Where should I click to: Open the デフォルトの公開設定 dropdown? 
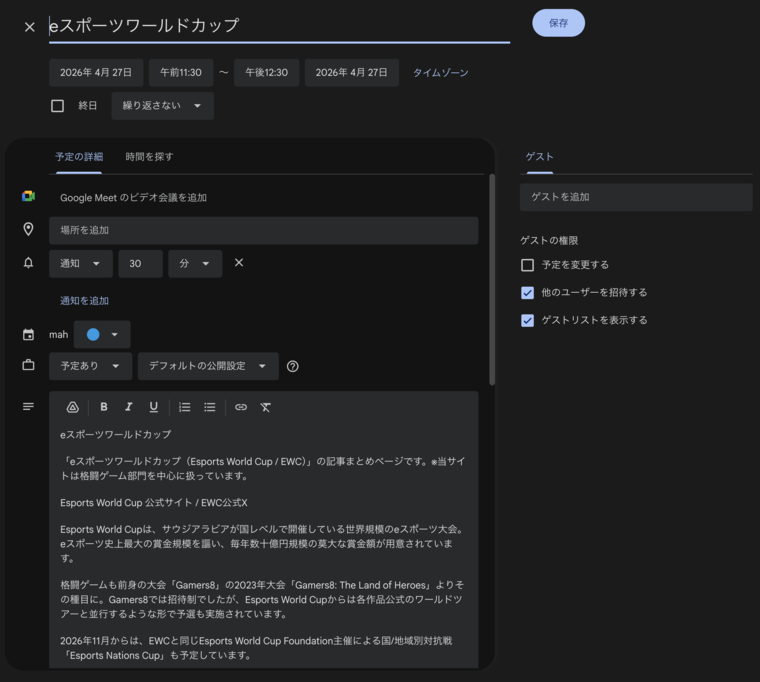(x=208, y=366)
